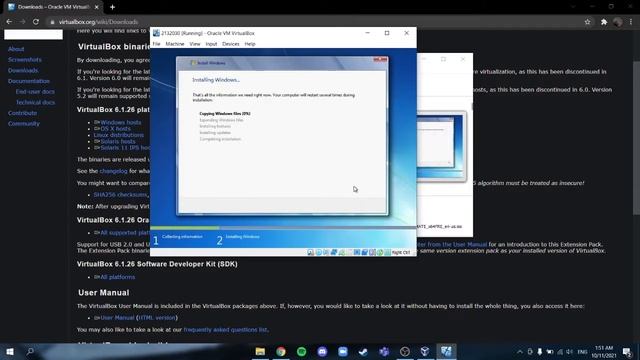
Task: Open File Explorer from the taskbar
Action: click(260, 351)
